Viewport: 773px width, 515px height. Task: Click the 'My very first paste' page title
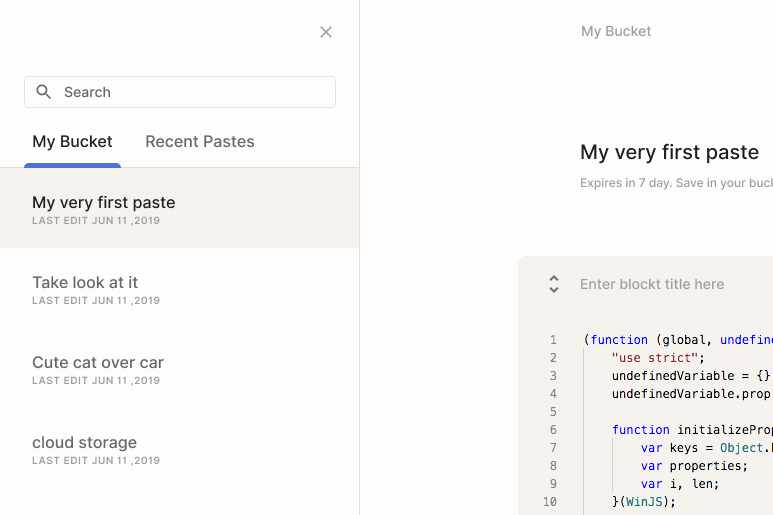(x=669, y=152)
